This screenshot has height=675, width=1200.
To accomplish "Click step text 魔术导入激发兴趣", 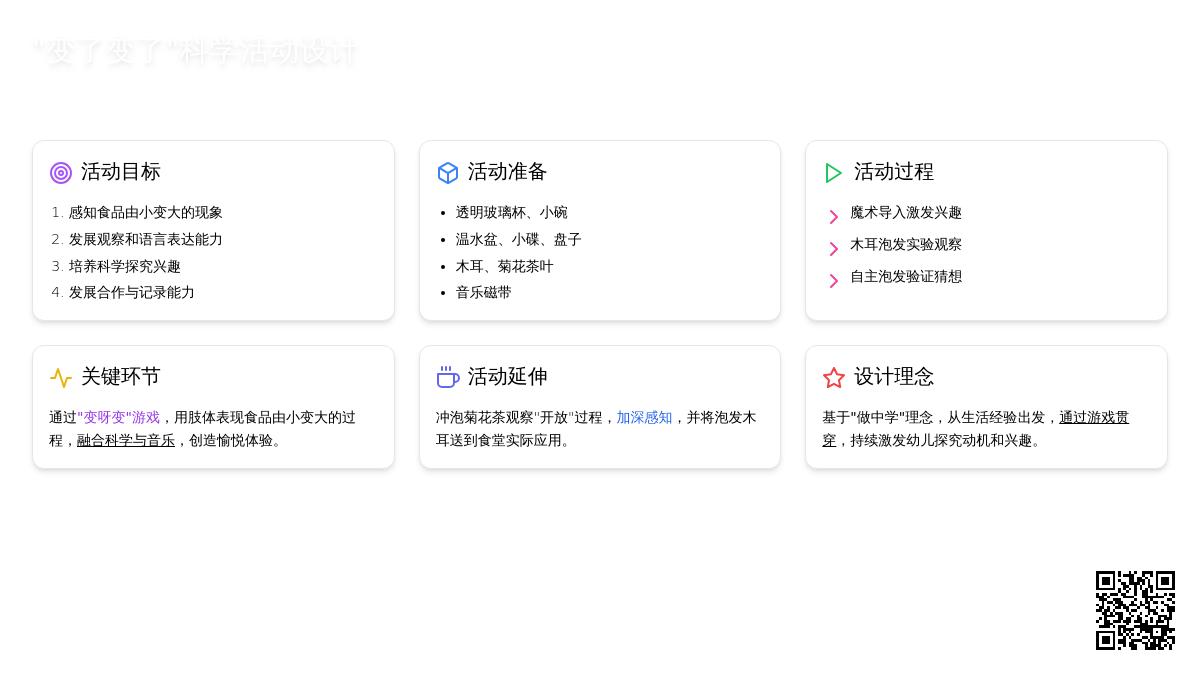I will (906, 213).
